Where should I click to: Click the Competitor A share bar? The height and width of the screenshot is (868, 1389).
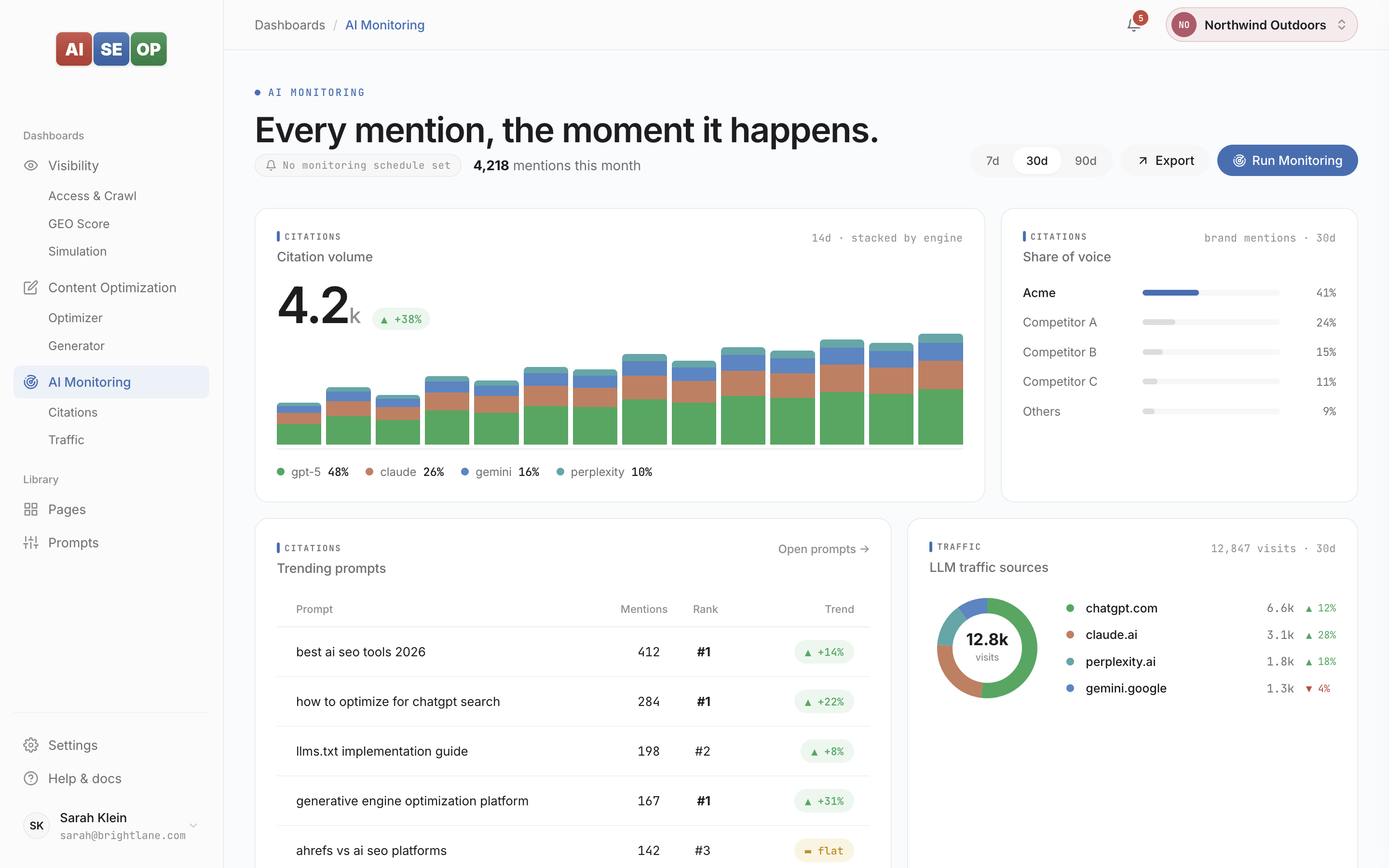(1211, 323)
